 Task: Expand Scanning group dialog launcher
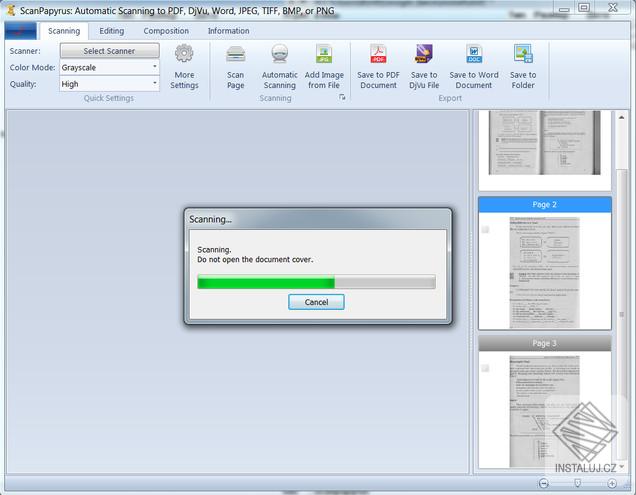tap(342, 97)
